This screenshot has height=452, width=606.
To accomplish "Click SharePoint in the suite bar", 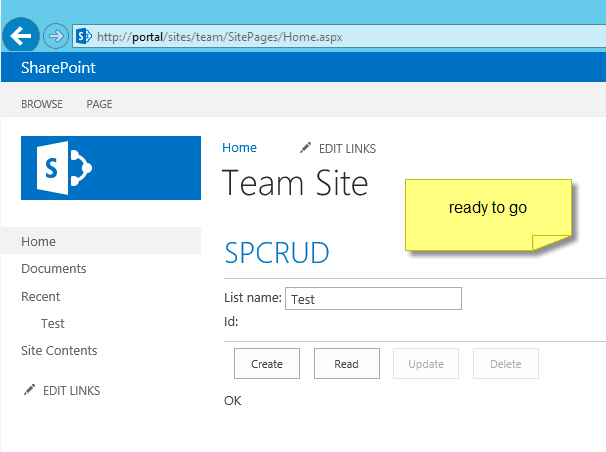I will coord(58,68).
